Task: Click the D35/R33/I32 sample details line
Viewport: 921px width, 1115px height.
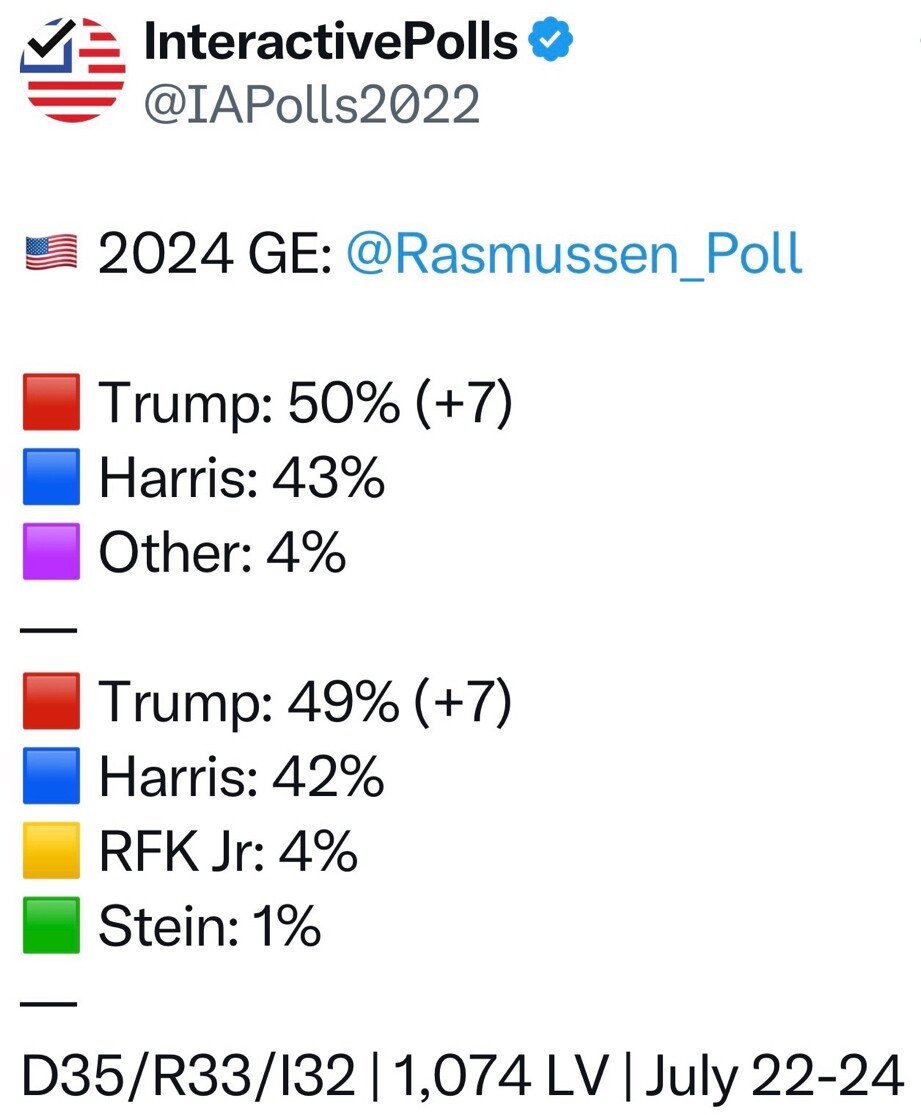Action: pyautogui.click(x=462, y=1077)
